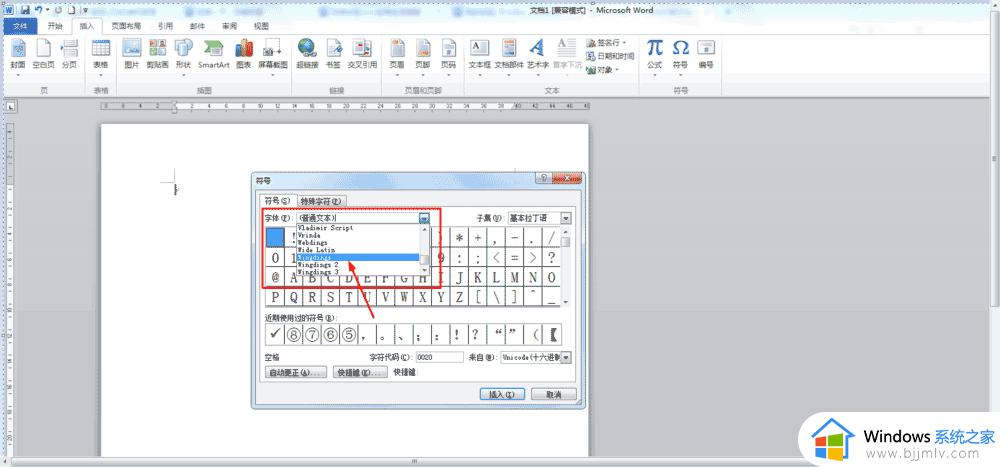Viewport: 1000px width, 467px height.
Task: Click the font list scrollbar down arrow
Action: [424, 271]
